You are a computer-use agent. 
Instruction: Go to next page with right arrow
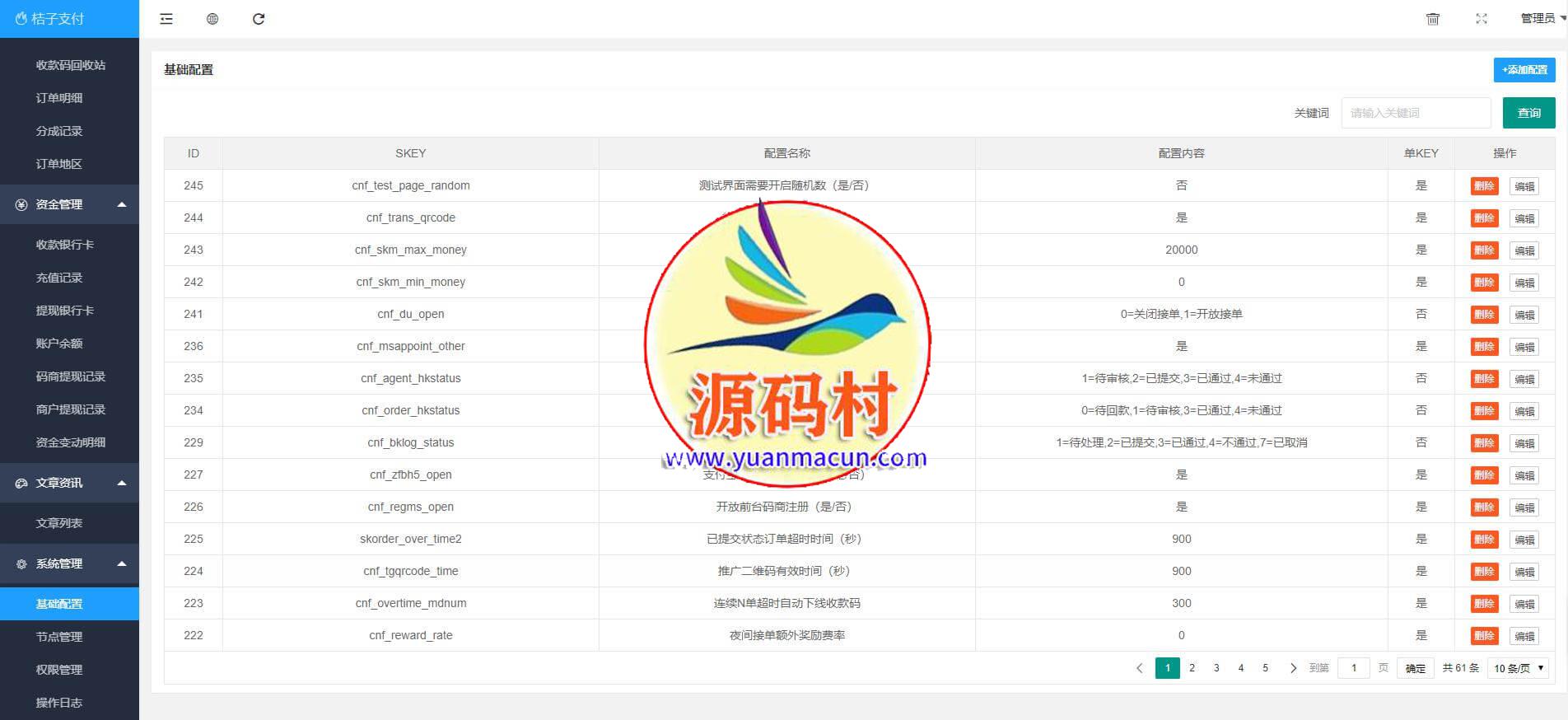pyautogui.click(x=1293, y=668)
